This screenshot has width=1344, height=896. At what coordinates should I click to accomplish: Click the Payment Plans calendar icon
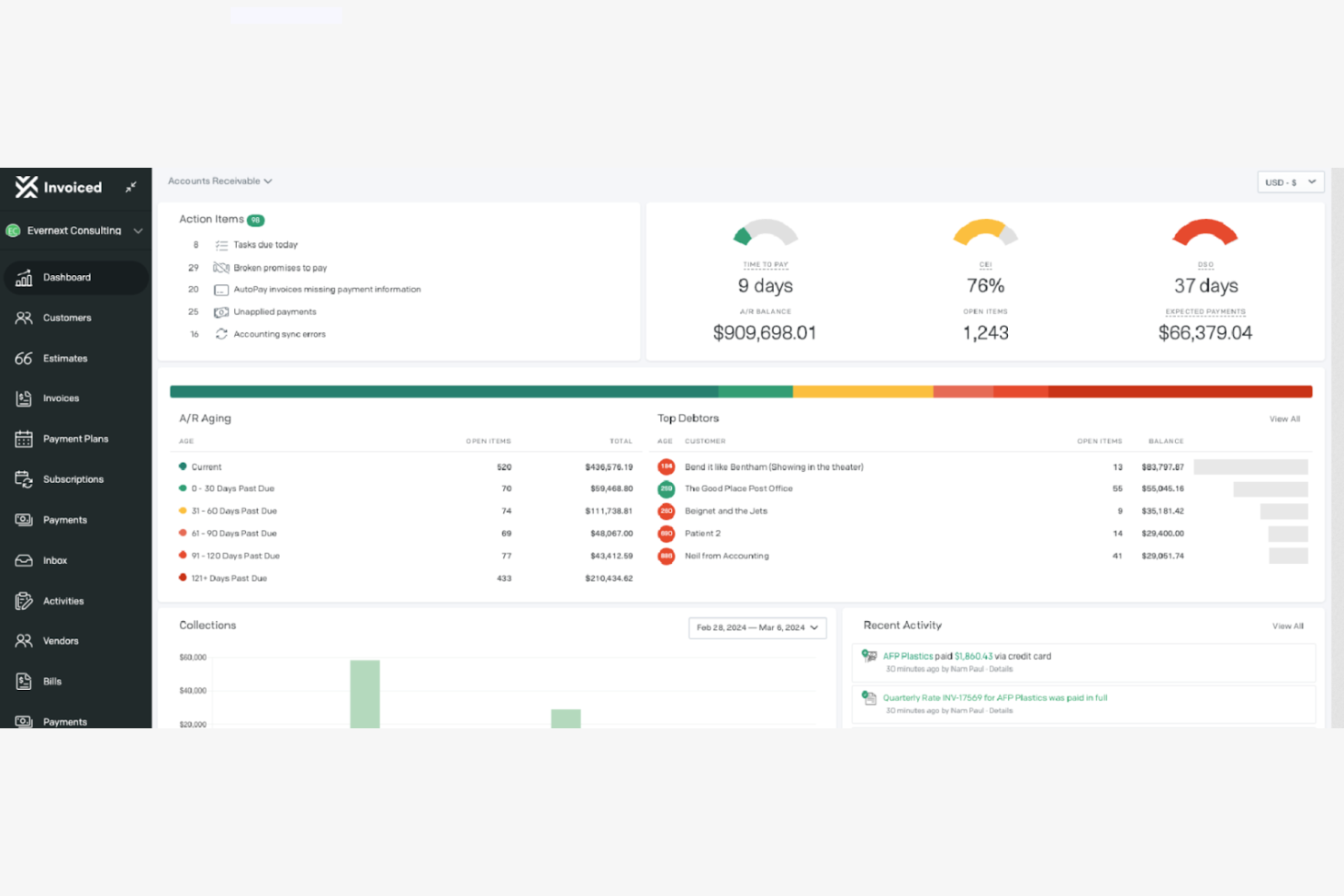pos(24,438)
